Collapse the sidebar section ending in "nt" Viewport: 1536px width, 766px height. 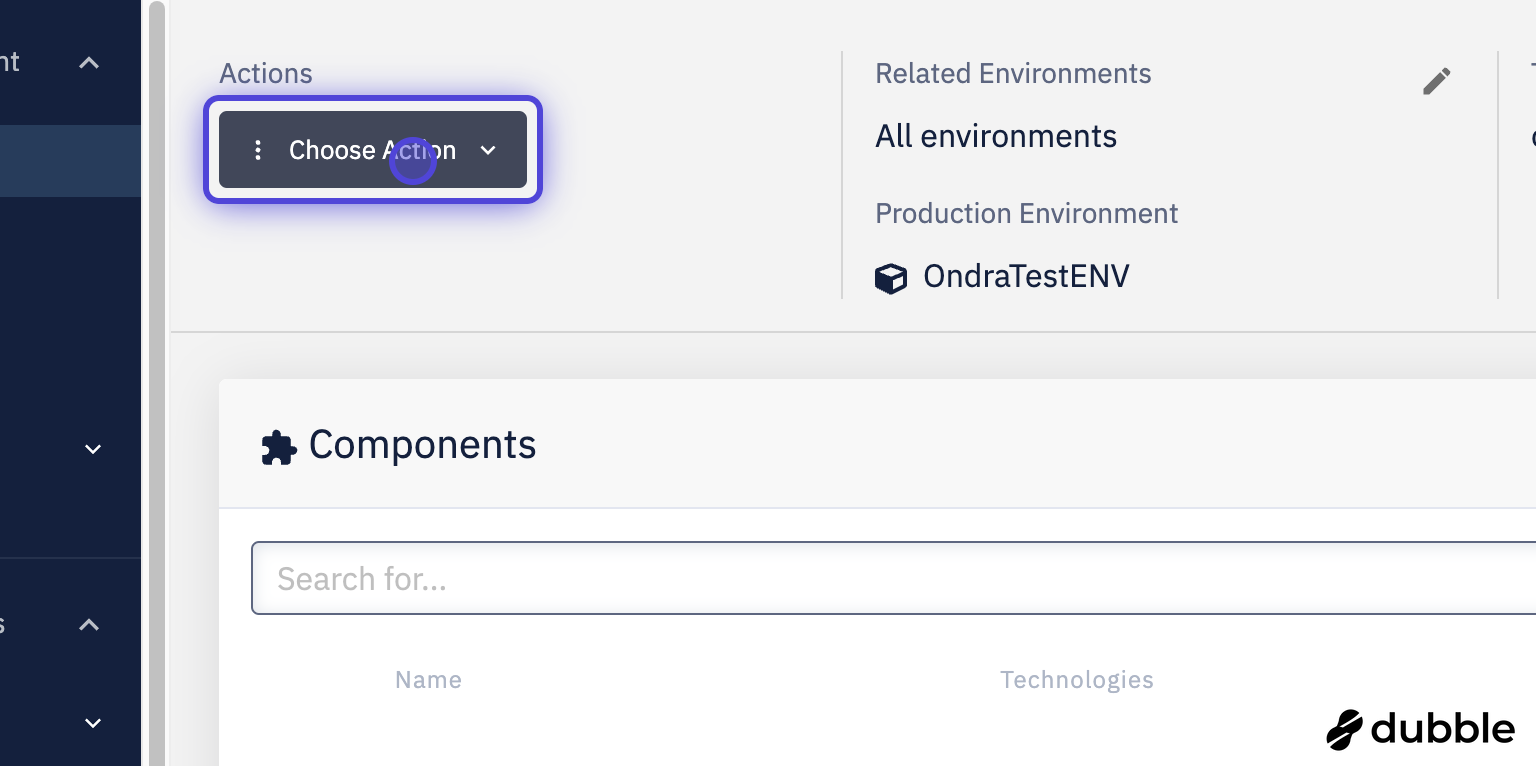pyautogui.click(x=89, y=63)
